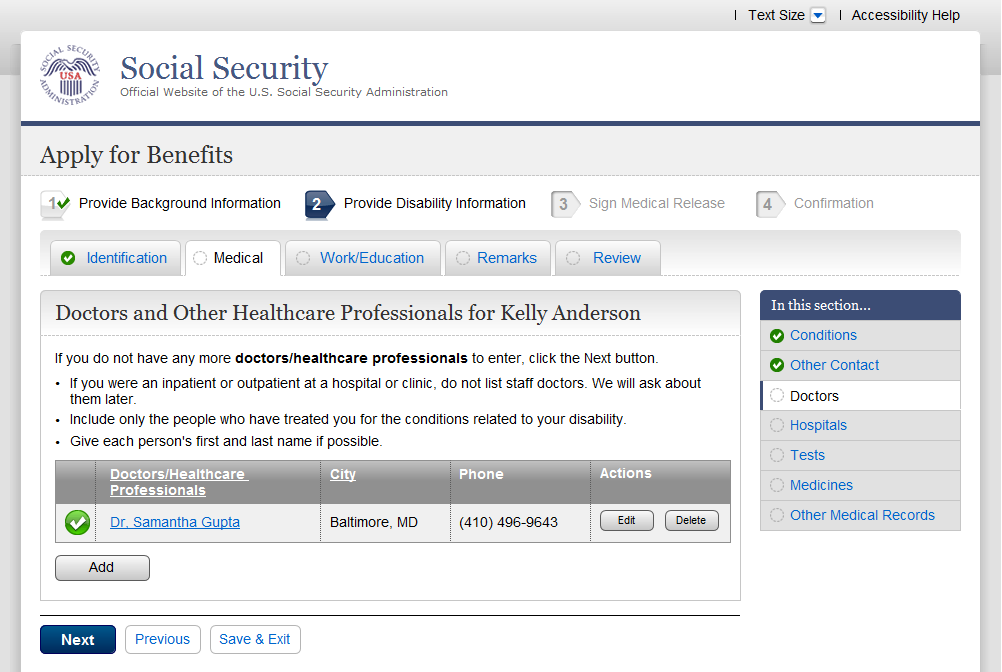Delete the Dr. Samantha Gupta entry
This screenshot has width=1002, height=672.
click(691, 521)
